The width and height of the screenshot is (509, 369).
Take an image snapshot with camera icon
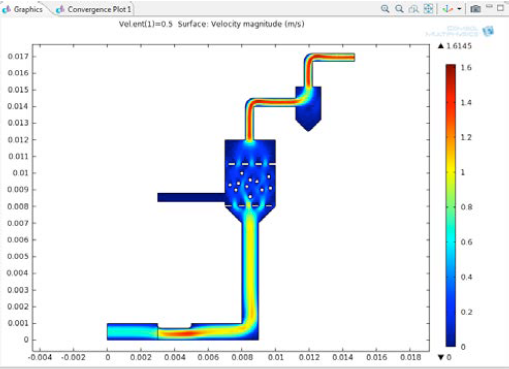[x=475, y=9]
